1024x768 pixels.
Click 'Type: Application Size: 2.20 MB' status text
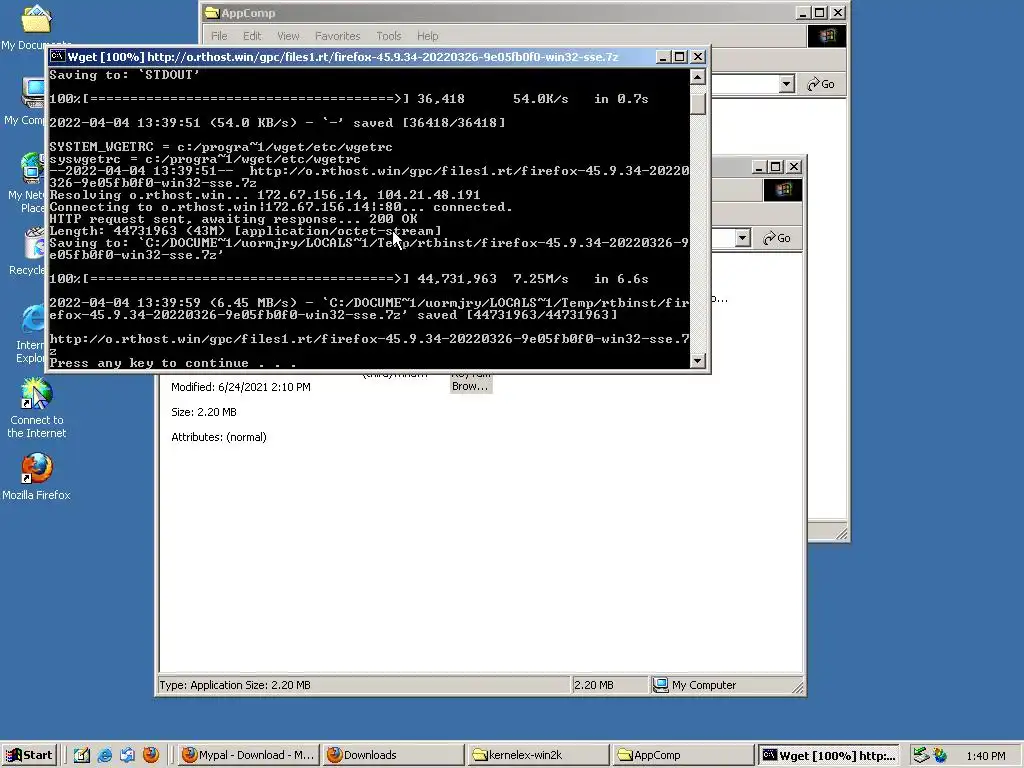(234, 684)
